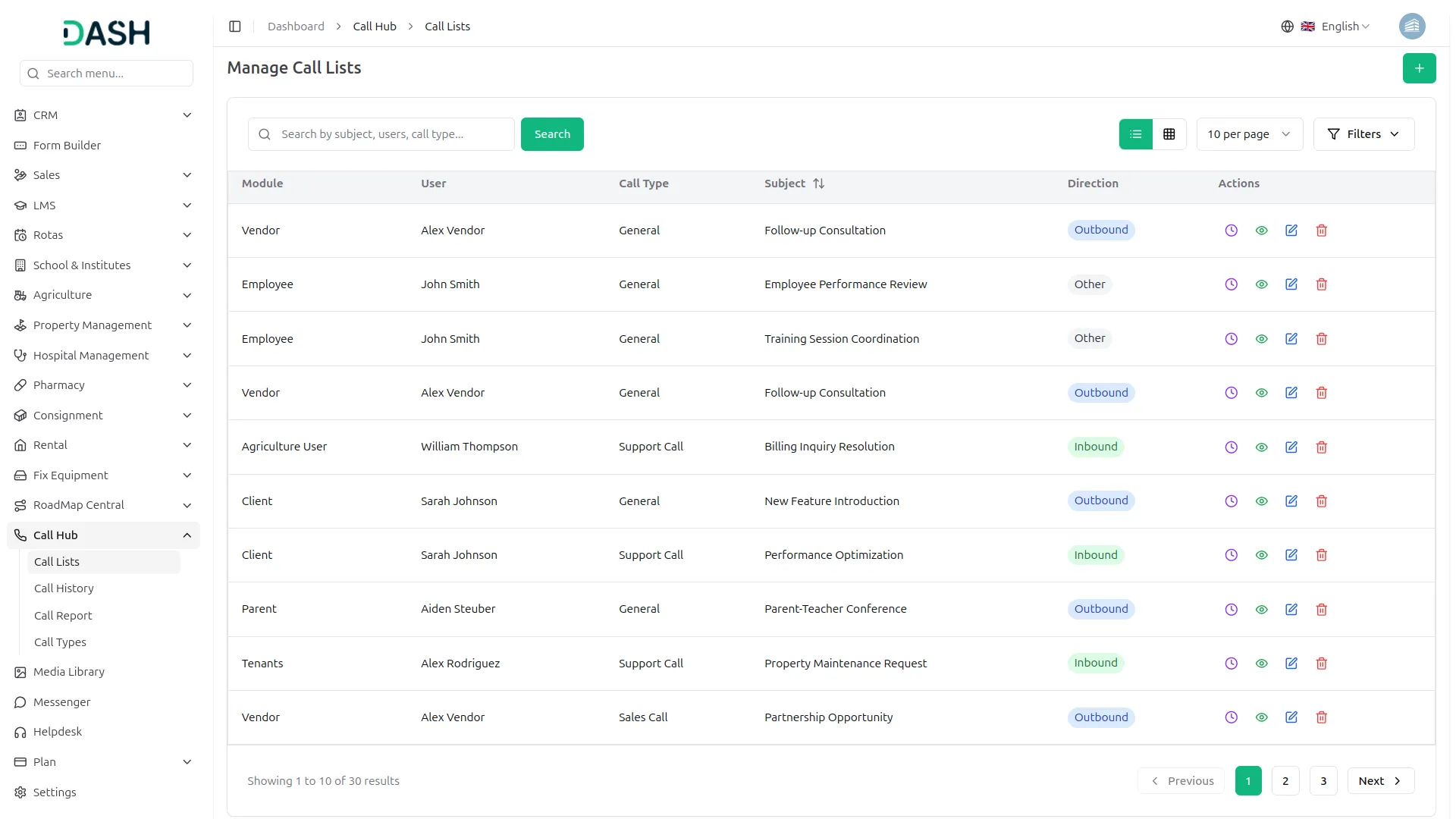Click the clock icon for Employee Performance Review

coord(1231,284)
